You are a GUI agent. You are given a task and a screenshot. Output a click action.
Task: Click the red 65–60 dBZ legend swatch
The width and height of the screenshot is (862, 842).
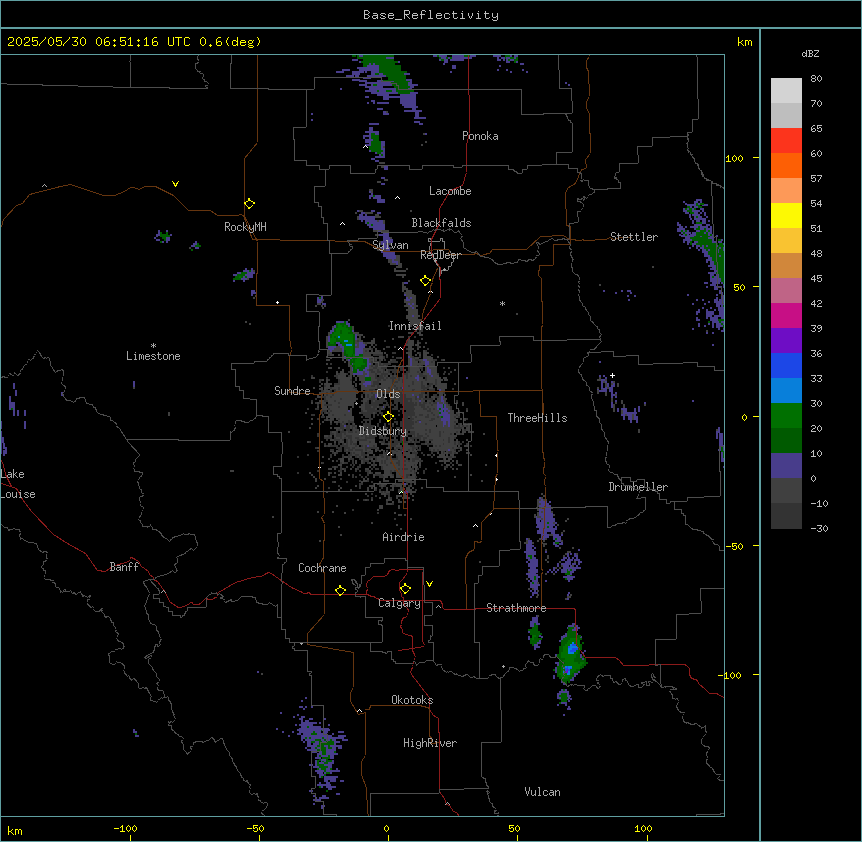(x=786, y=140)
